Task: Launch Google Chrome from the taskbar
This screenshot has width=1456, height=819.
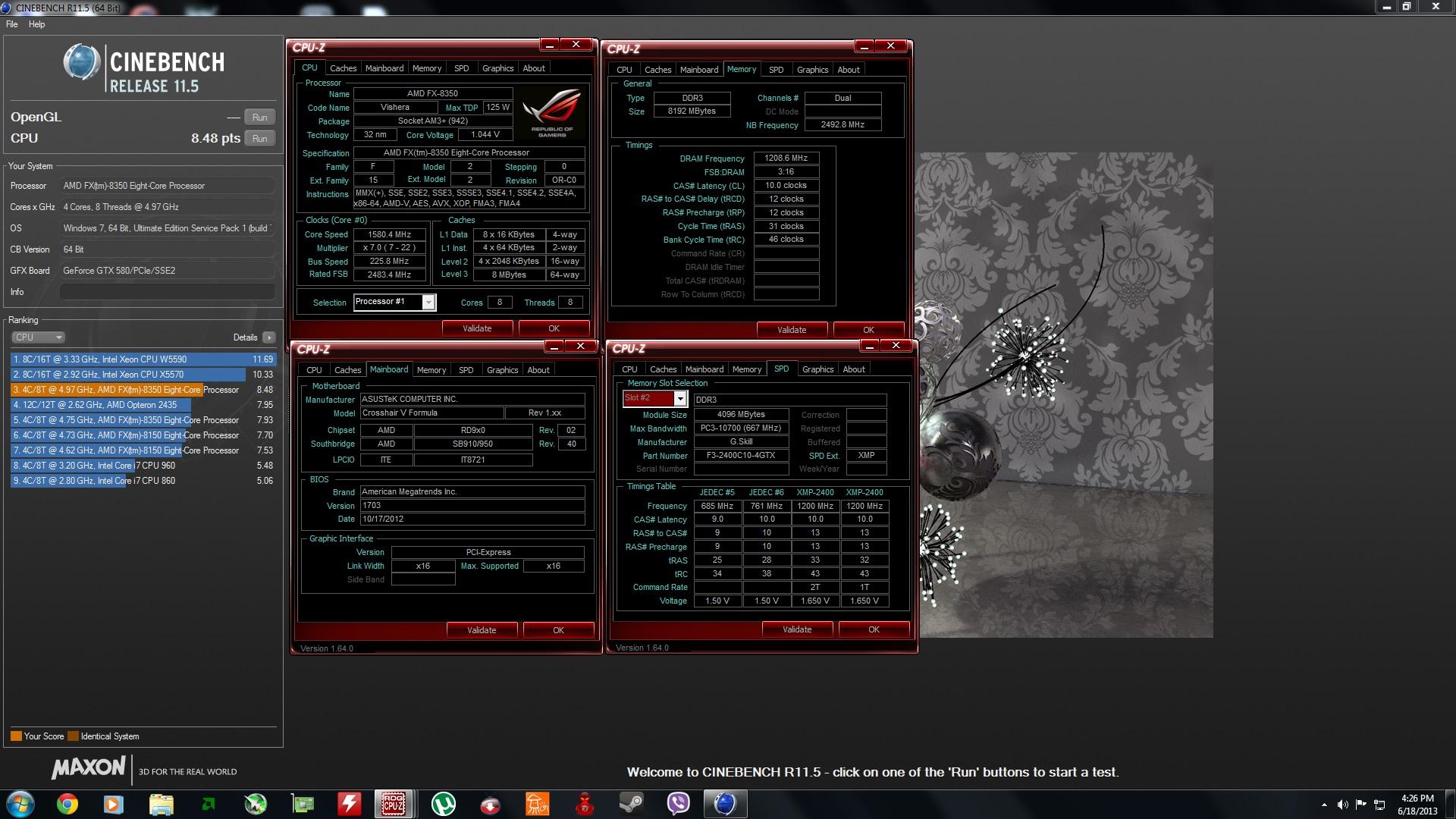Action: (67, 804)
